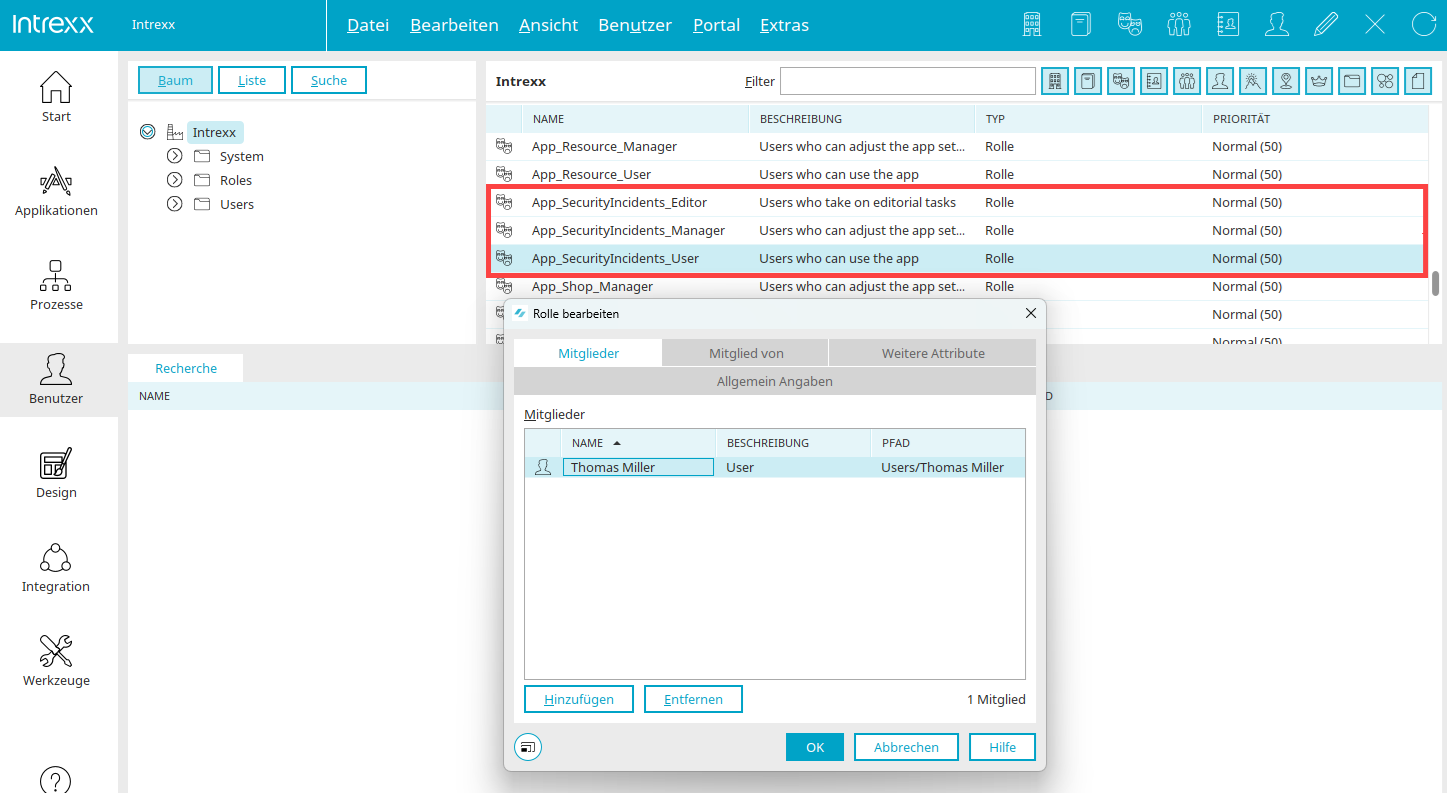Sort members by NAME column header
Viewport: 1447px width, 793px height.
(639, 443)
